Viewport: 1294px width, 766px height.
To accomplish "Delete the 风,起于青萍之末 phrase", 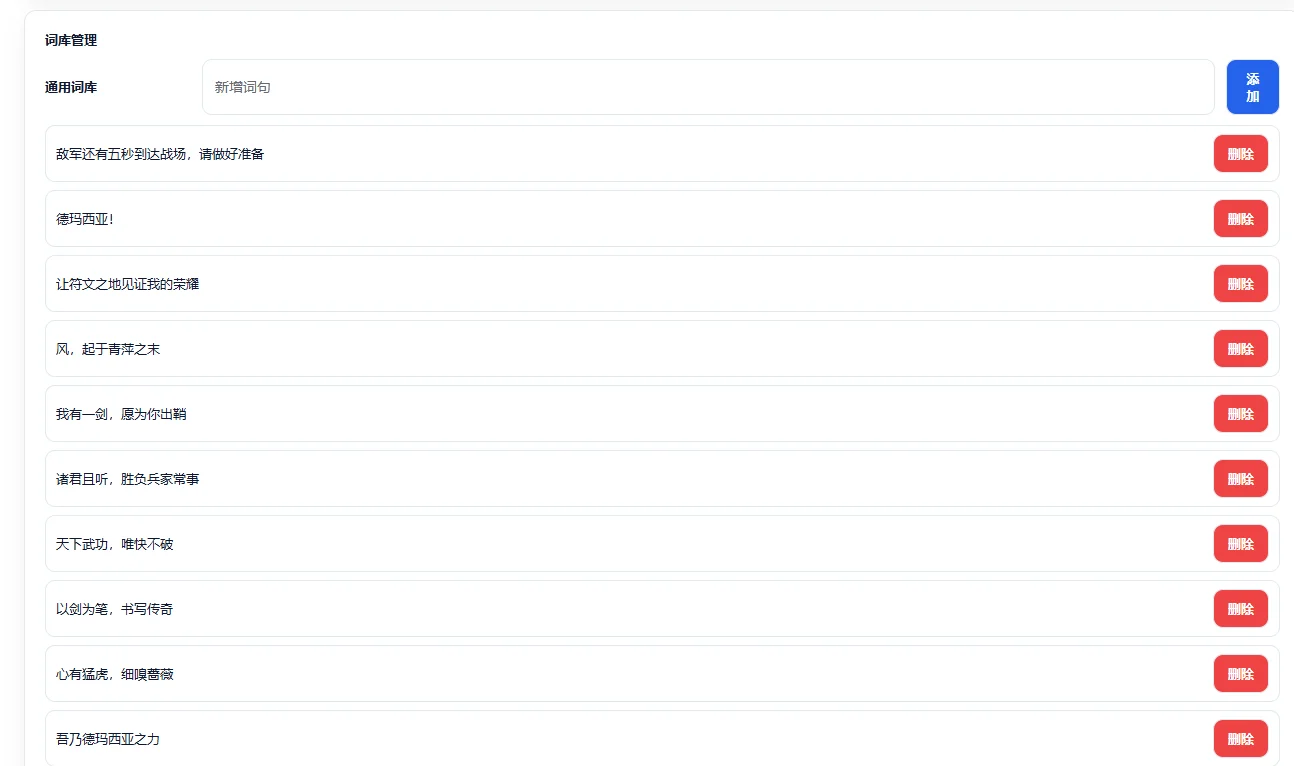I will point(1240,349).
